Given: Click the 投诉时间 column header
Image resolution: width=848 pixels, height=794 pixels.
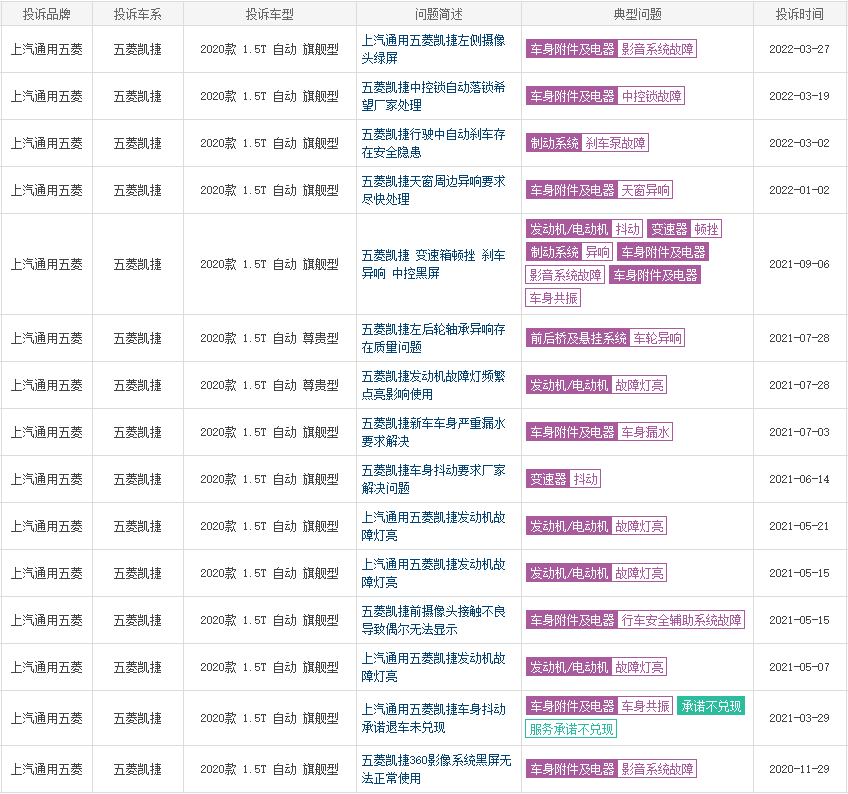Looking at the screenshot, I should [x=799, y=14].
